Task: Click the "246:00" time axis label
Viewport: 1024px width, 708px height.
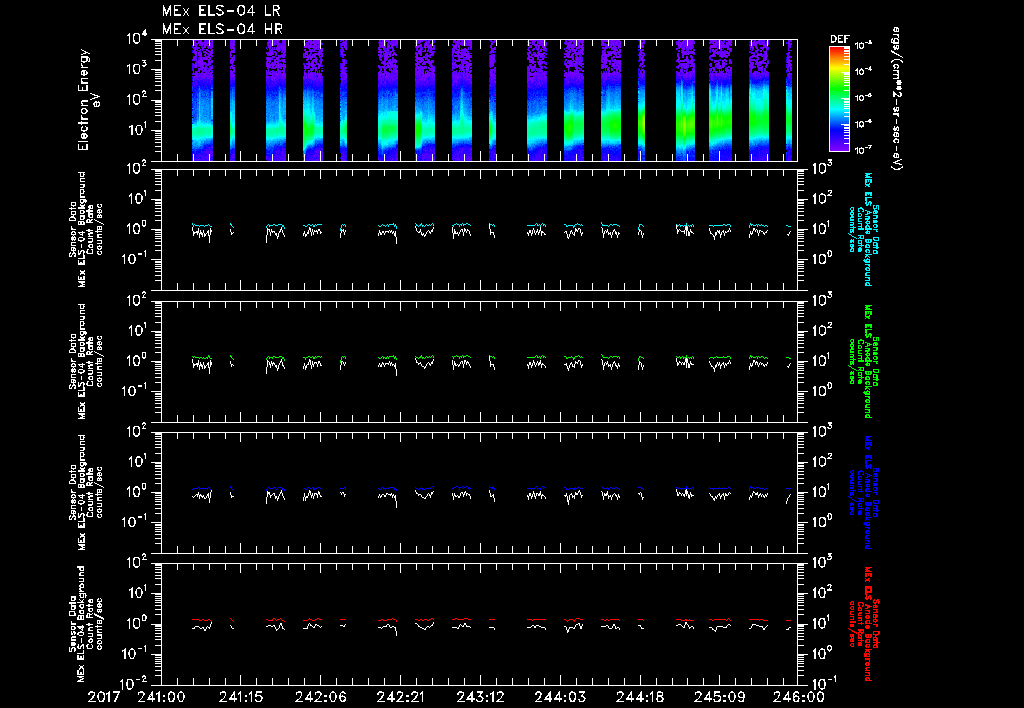Action: 799,697
